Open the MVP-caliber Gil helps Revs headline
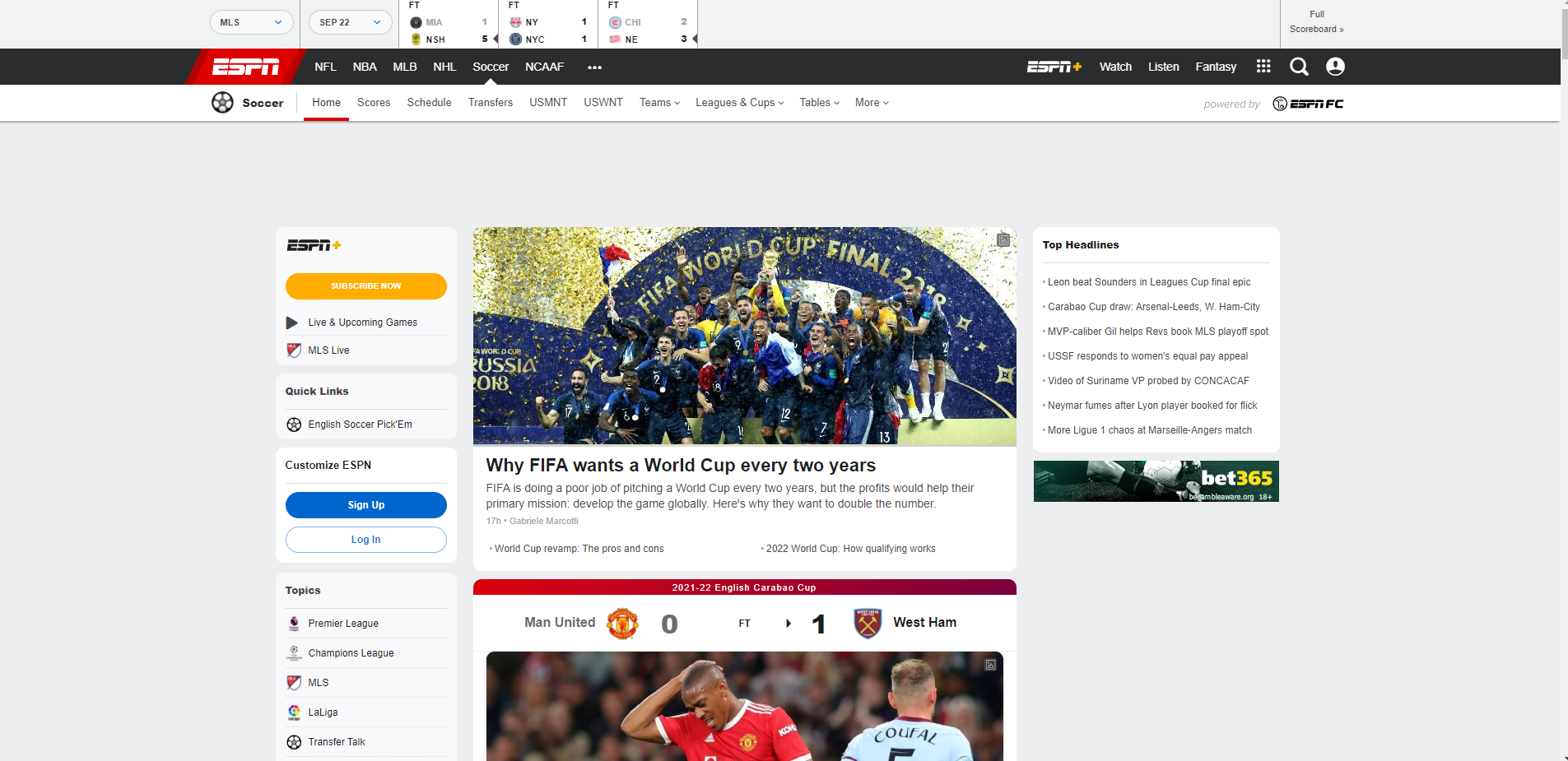This screenshot has width=1568, height=761. (x=1158, y=332)
